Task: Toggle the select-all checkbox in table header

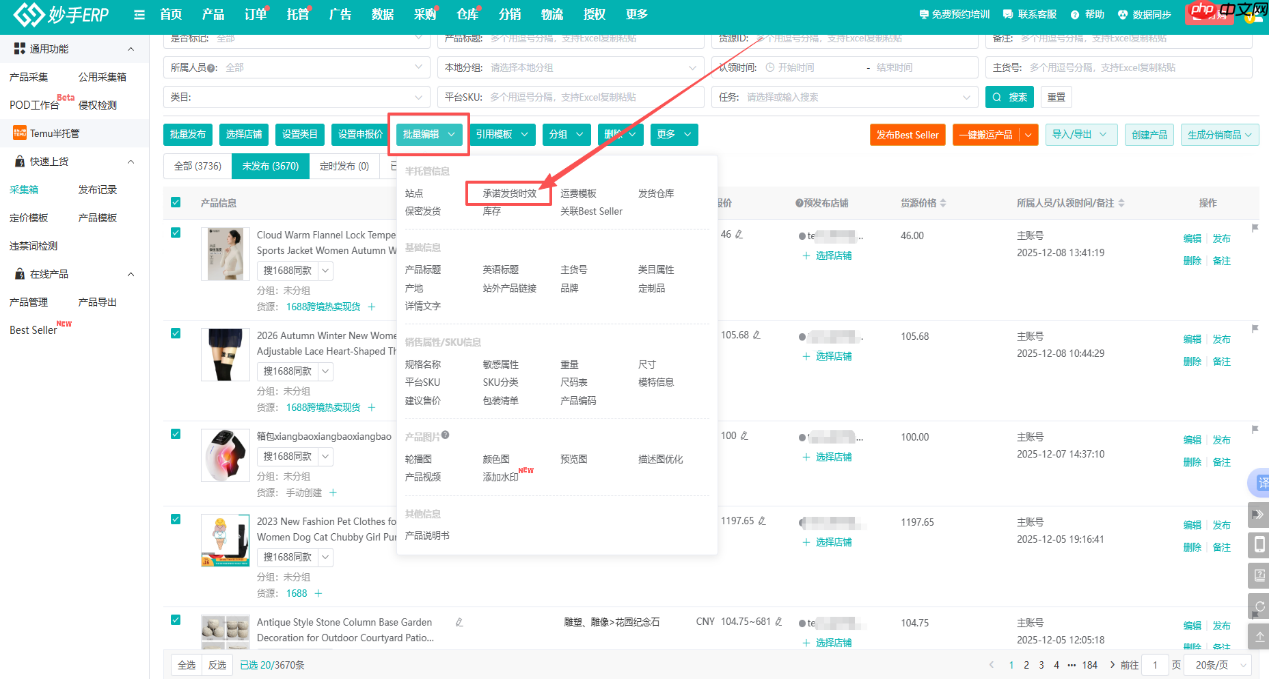Action: coord(176,203)
